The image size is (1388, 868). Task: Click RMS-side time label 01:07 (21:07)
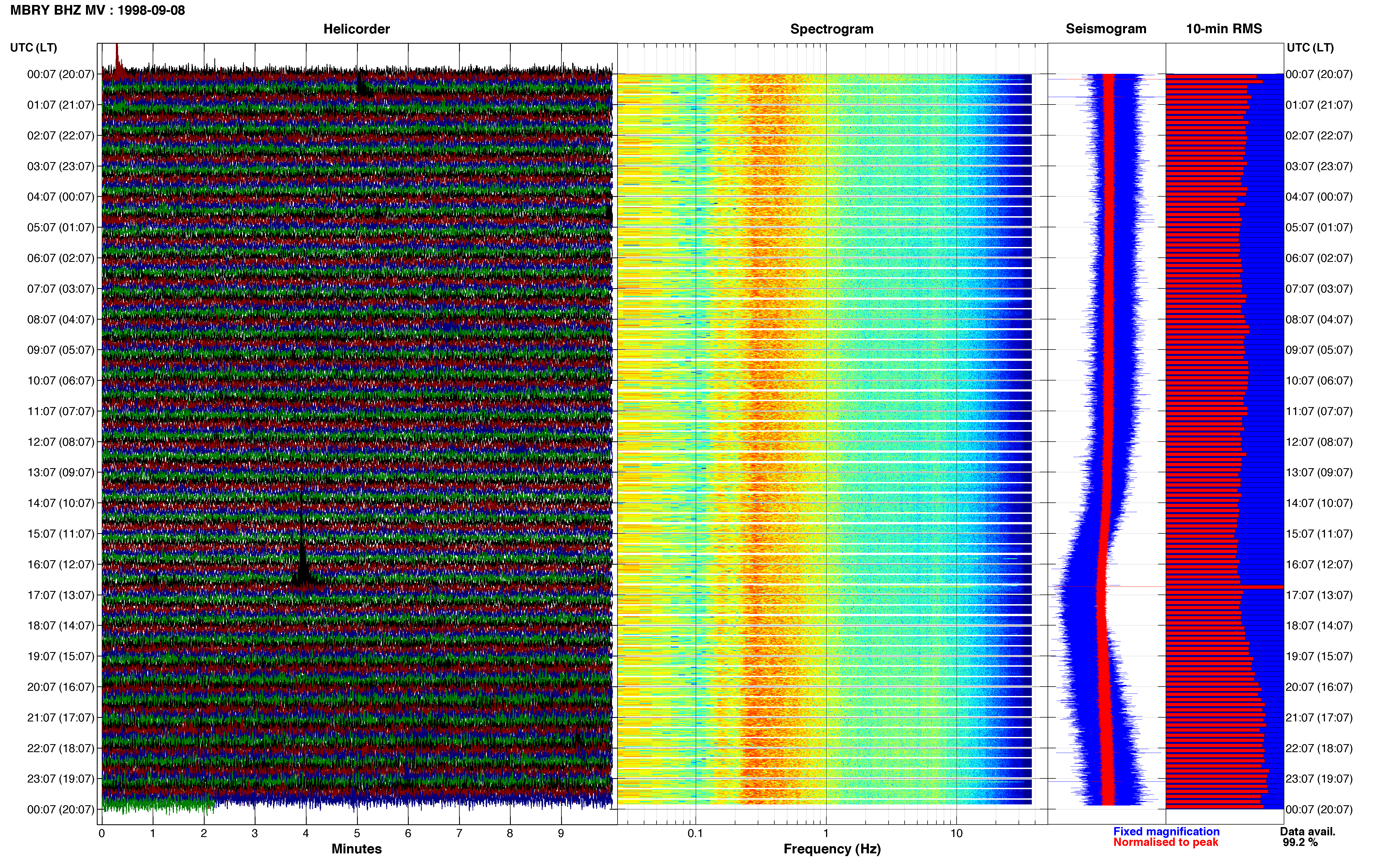pyautogui.click(x=1319, y=105)
